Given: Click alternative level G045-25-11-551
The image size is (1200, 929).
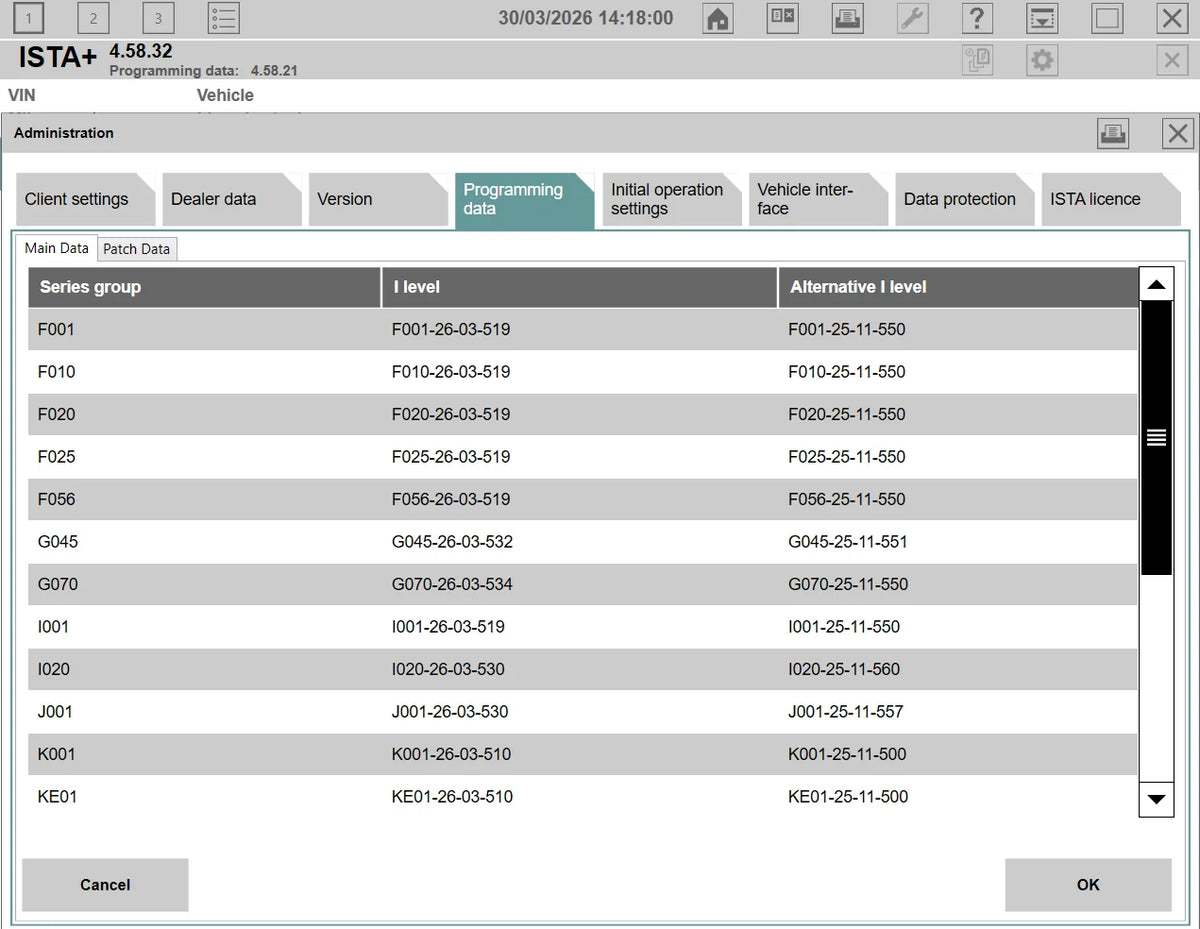Looking at the screenshot, I should coord(848,542).
